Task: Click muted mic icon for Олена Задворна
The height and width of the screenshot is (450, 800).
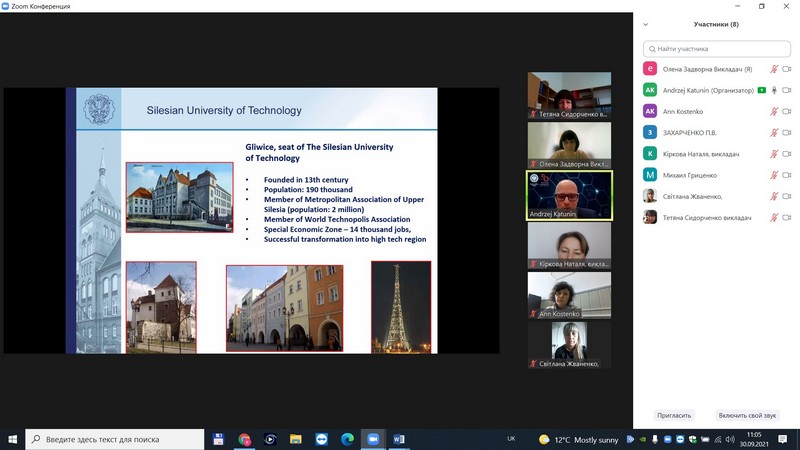Action: (774, 69)
